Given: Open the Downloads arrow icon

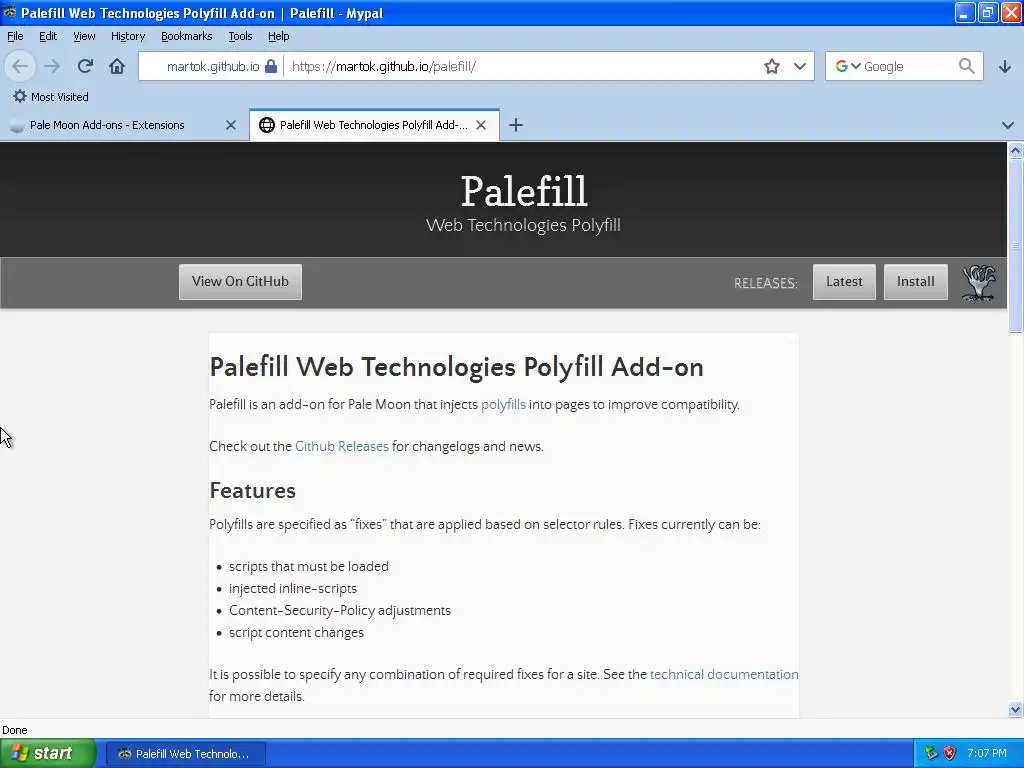Looking at the screenshot, I should [1005, 67].
